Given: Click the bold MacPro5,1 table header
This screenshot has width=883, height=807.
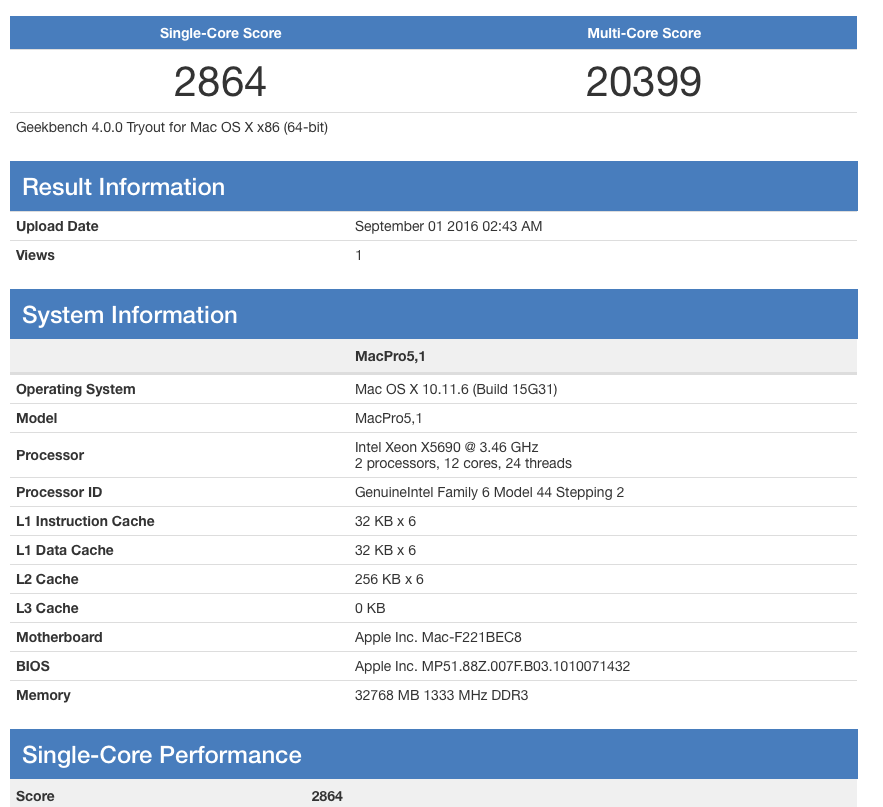Looking at the screenshot, I should (x=390, y=356).
